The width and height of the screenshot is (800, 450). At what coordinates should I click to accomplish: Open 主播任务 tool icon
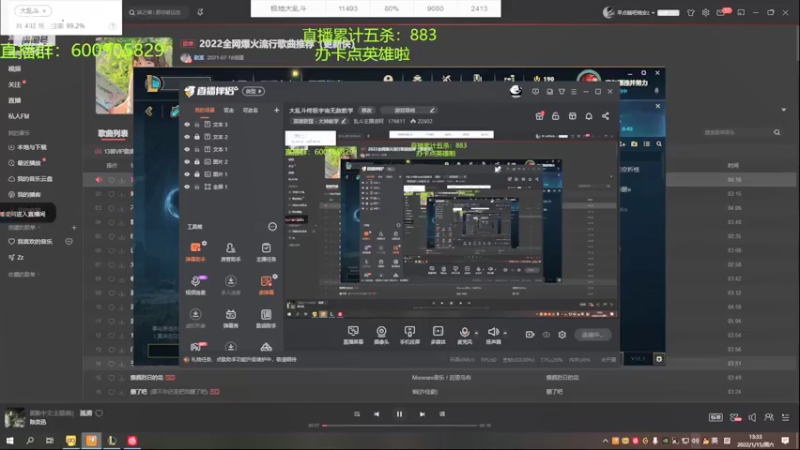click(x=266, y=252)
